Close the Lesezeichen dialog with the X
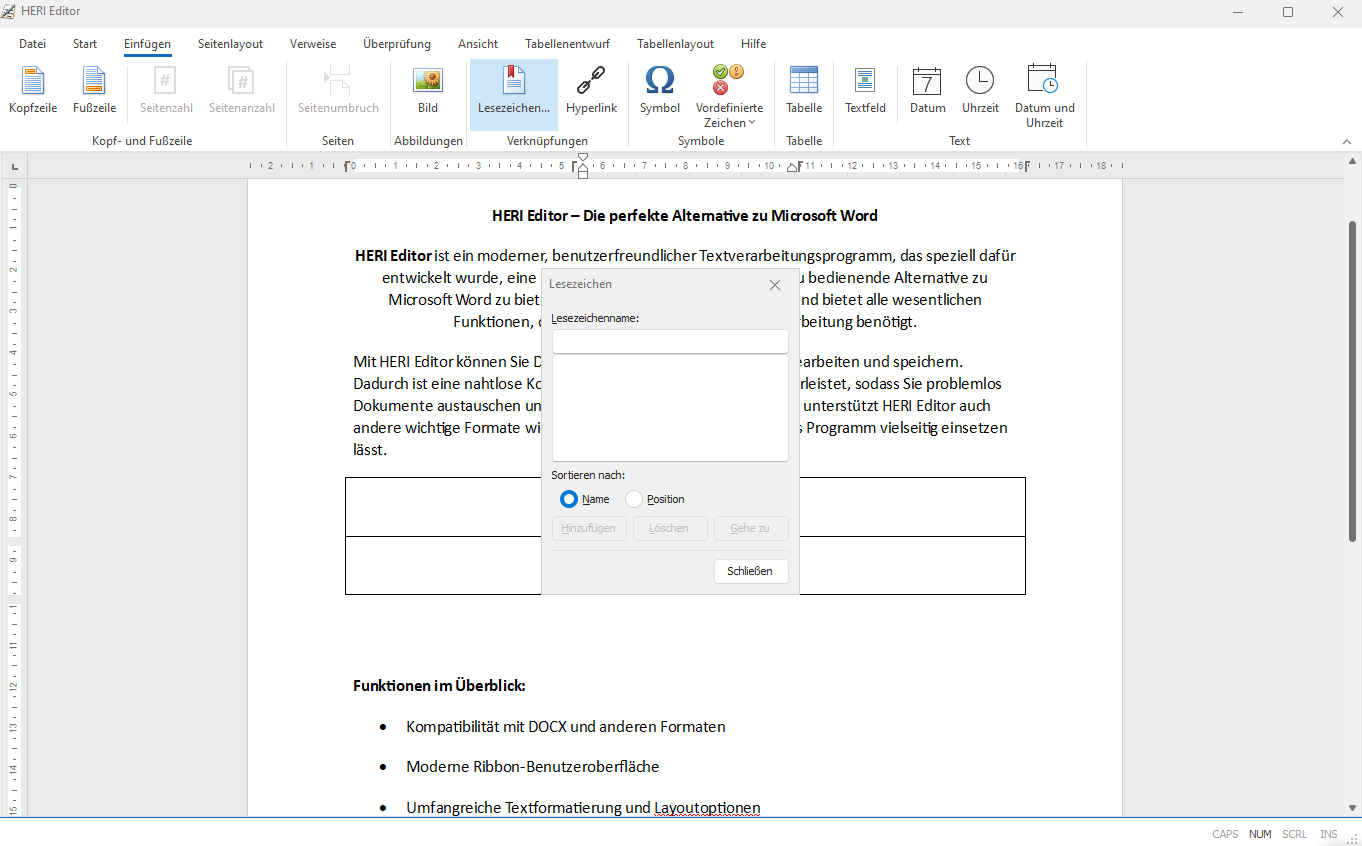Viewport: 1362px width, 846px height. [x=774, y=285]
